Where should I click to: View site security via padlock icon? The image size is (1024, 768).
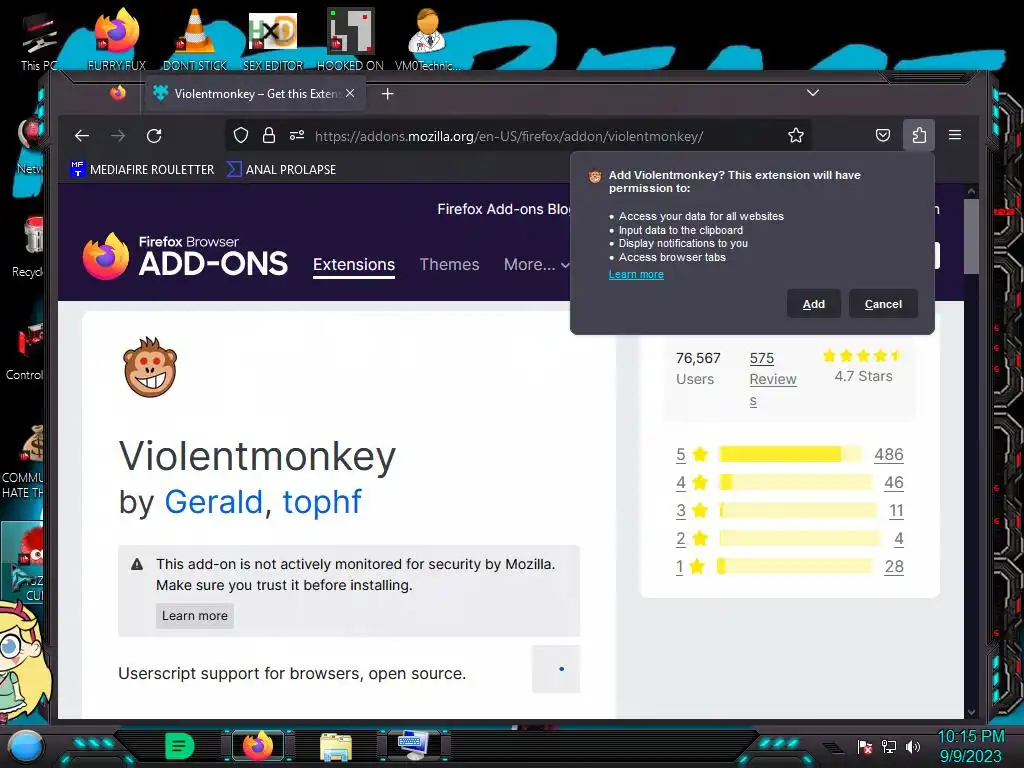tap(268, 136)
